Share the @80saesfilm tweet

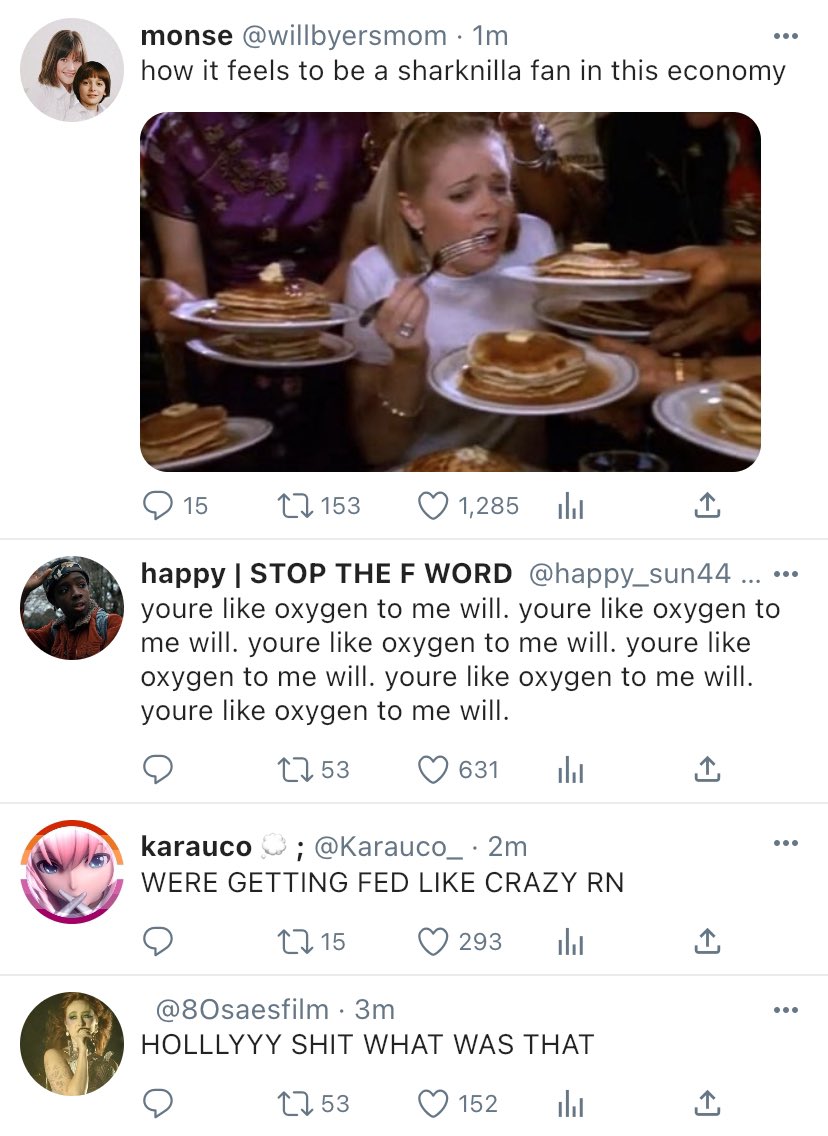[x=706, y=1103]
